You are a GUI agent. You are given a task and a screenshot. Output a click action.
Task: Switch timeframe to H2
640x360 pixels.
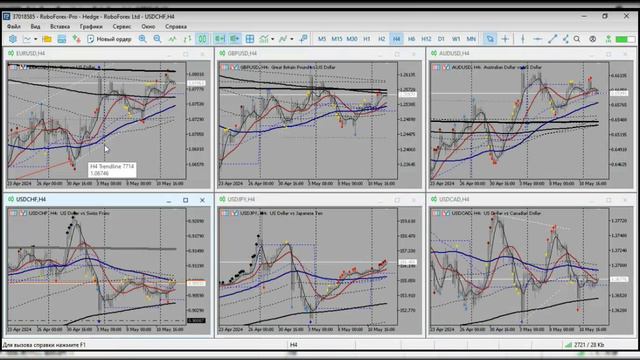381,39
